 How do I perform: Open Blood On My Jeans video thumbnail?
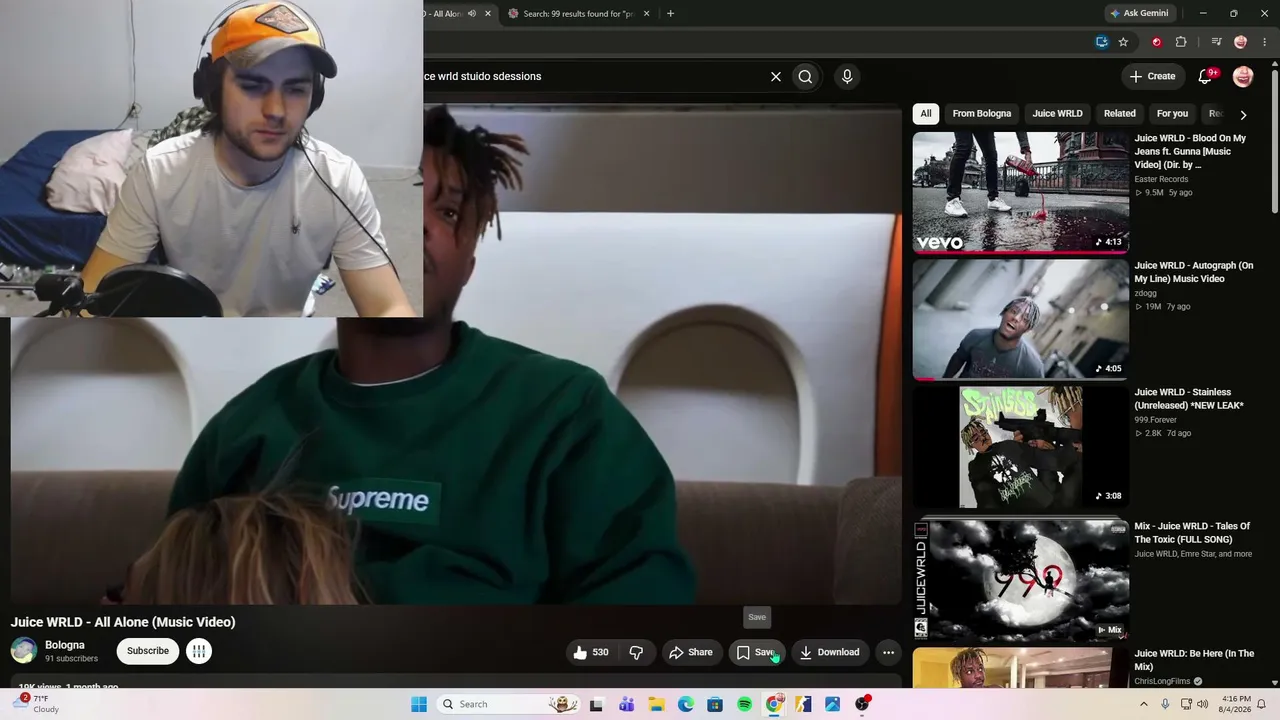click(x=1021, y=192)
